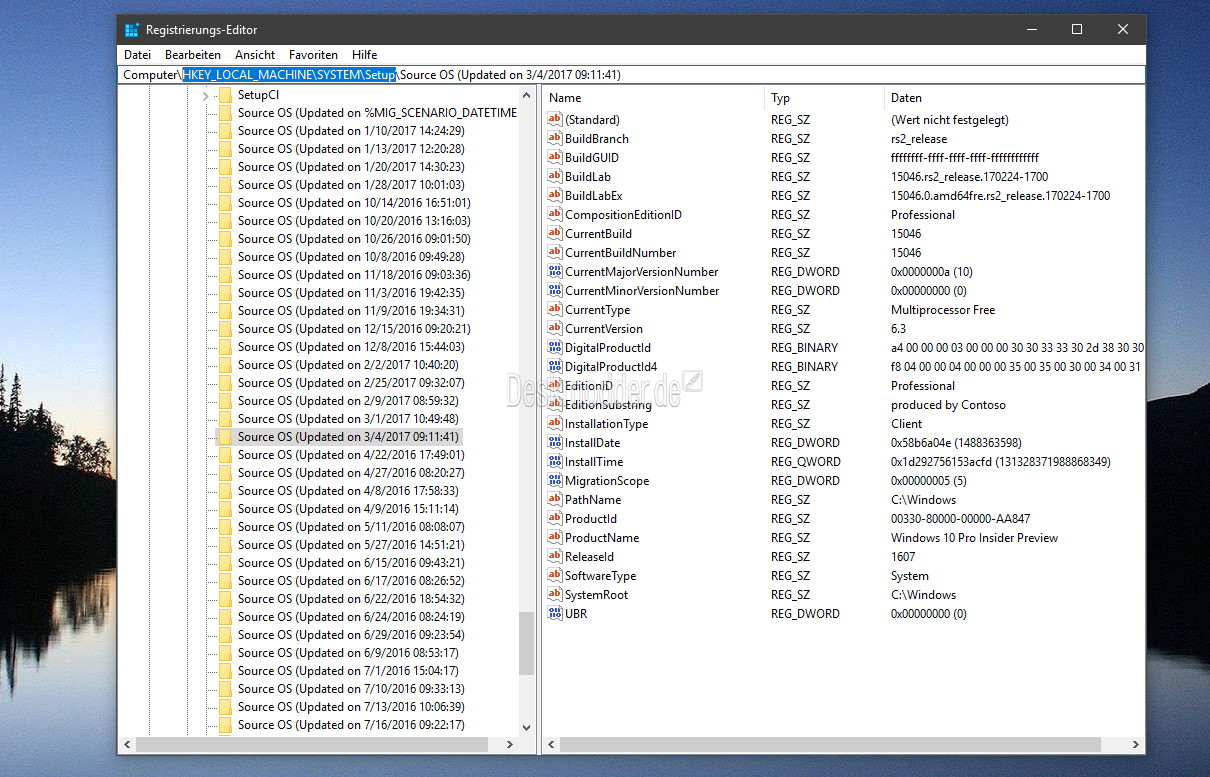The width and height of the screenshot is (1210, 777).
Task: Open the Ansicht menu
Action: click(255, 55)
